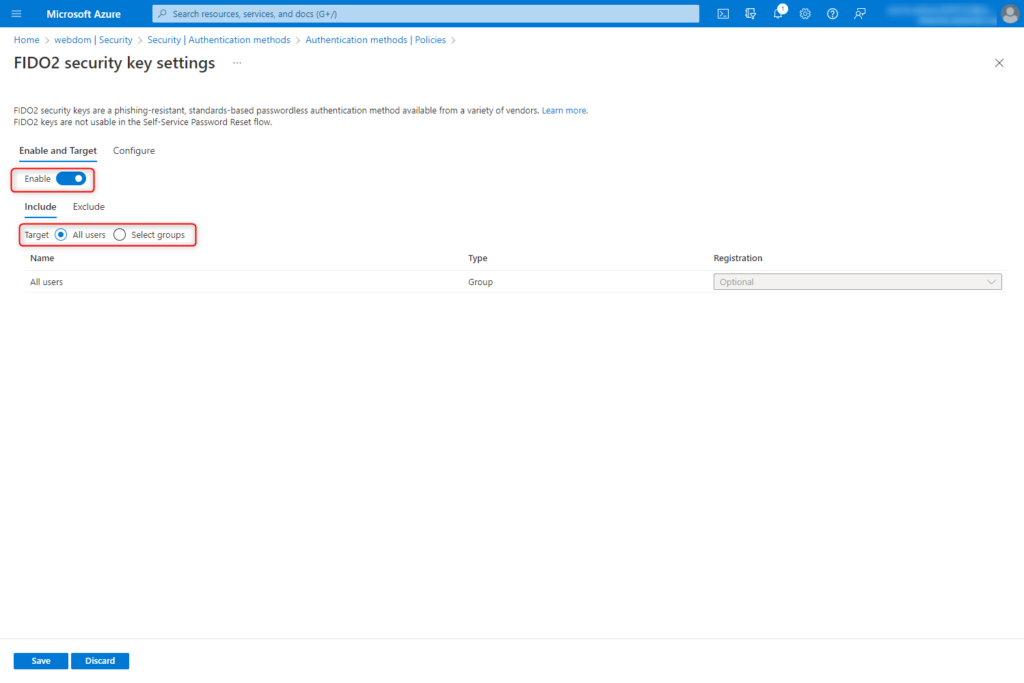Screen dimensions: 1024x683
Task: Click the search magnifier icon
Action: coord(163,14)
